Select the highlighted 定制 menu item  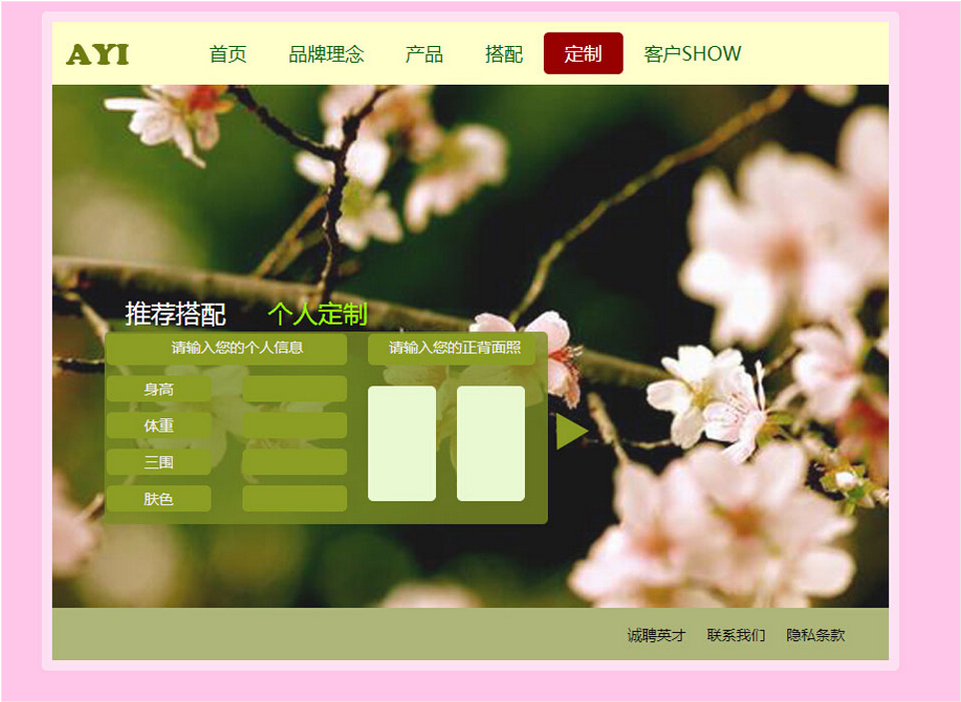583,54
